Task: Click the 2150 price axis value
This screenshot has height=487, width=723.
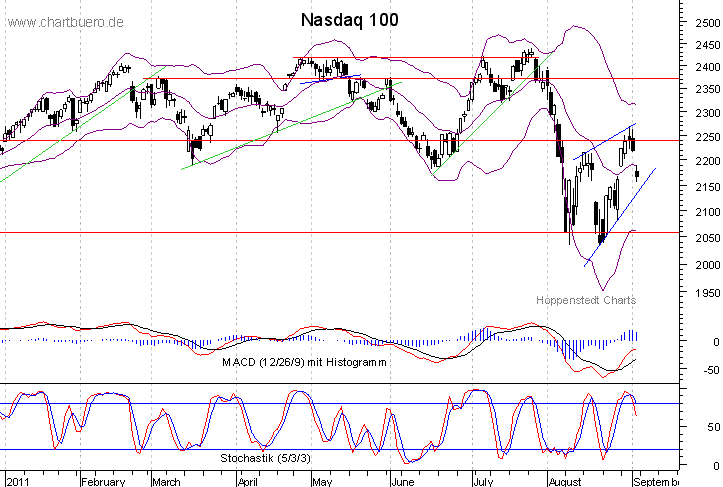Action: (x=708, y=187)
